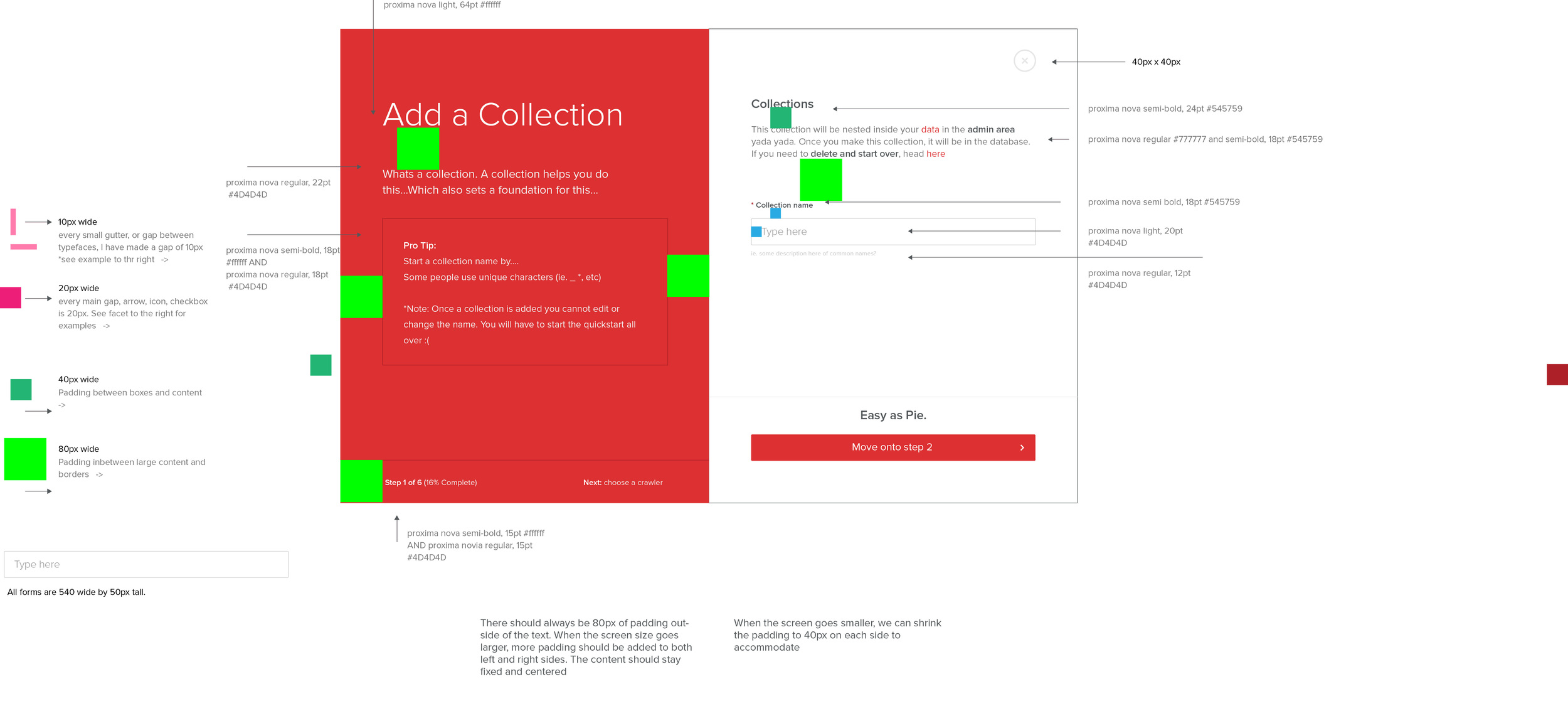Click "Start a collection name by...." line
This screenshot has height=706, width=1568.
(x=461, y=261)
